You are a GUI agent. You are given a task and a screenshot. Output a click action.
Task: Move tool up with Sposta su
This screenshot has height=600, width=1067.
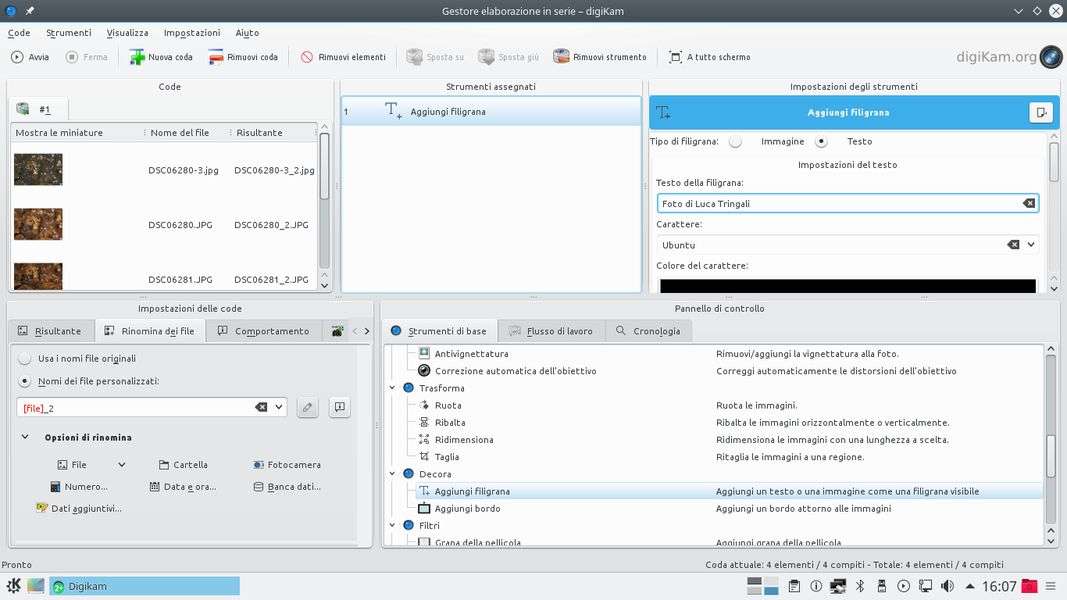tap(435, 57)
